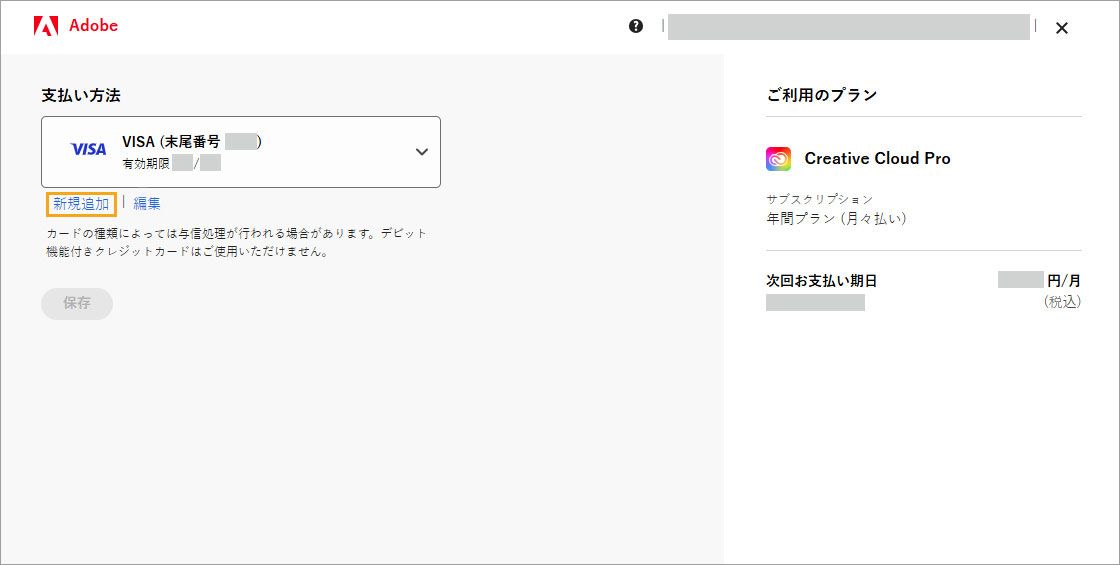
Task: Click the ご利用のプラン heading
Action: [x=822, y=95]
